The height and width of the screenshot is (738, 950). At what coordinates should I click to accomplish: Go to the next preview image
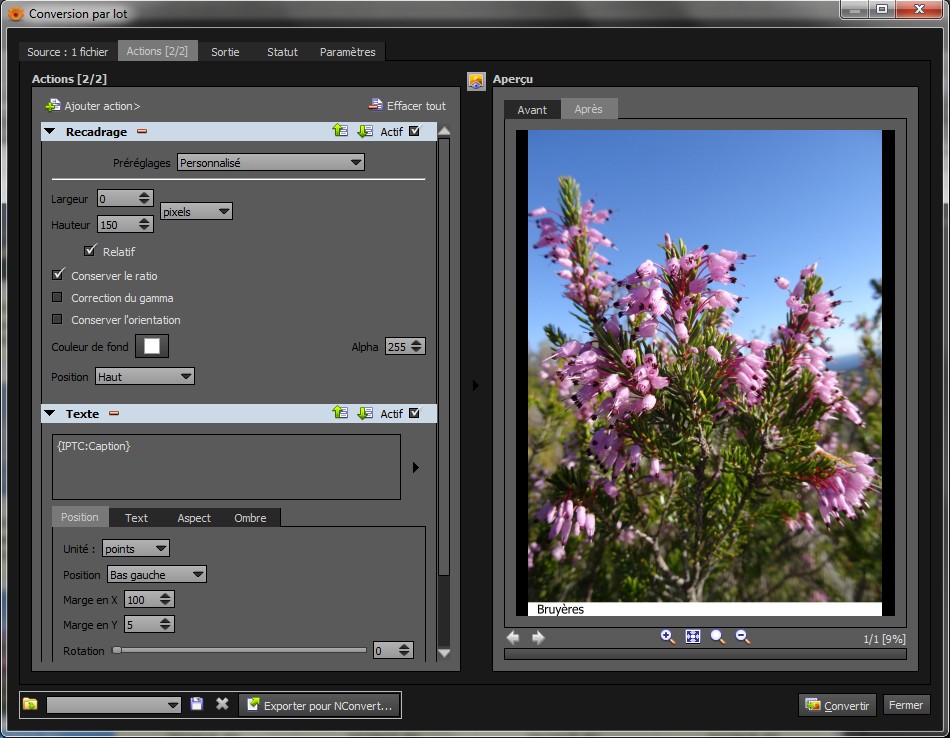tap(538, 637)
